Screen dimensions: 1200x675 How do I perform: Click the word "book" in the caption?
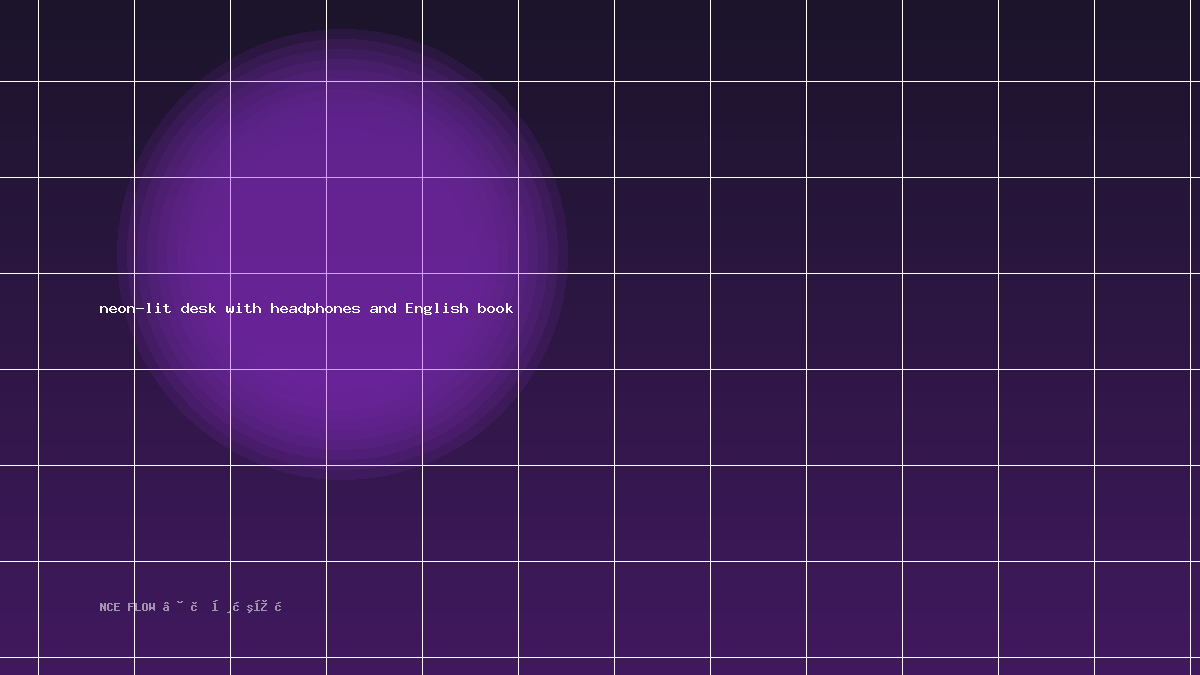pos(495,308)
